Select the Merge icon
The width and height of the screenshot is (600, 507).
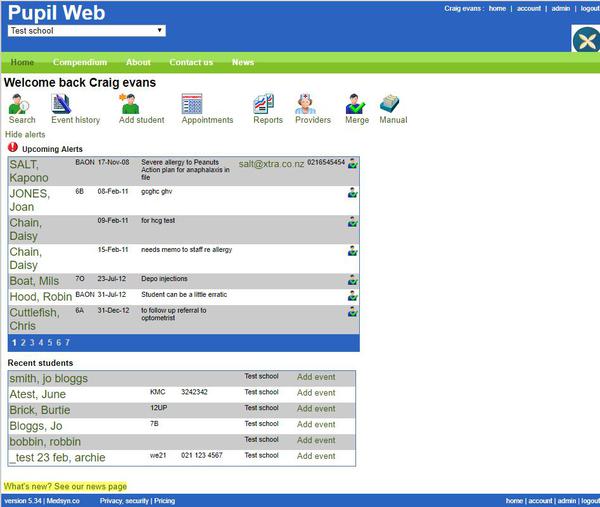tap(356, 103)
